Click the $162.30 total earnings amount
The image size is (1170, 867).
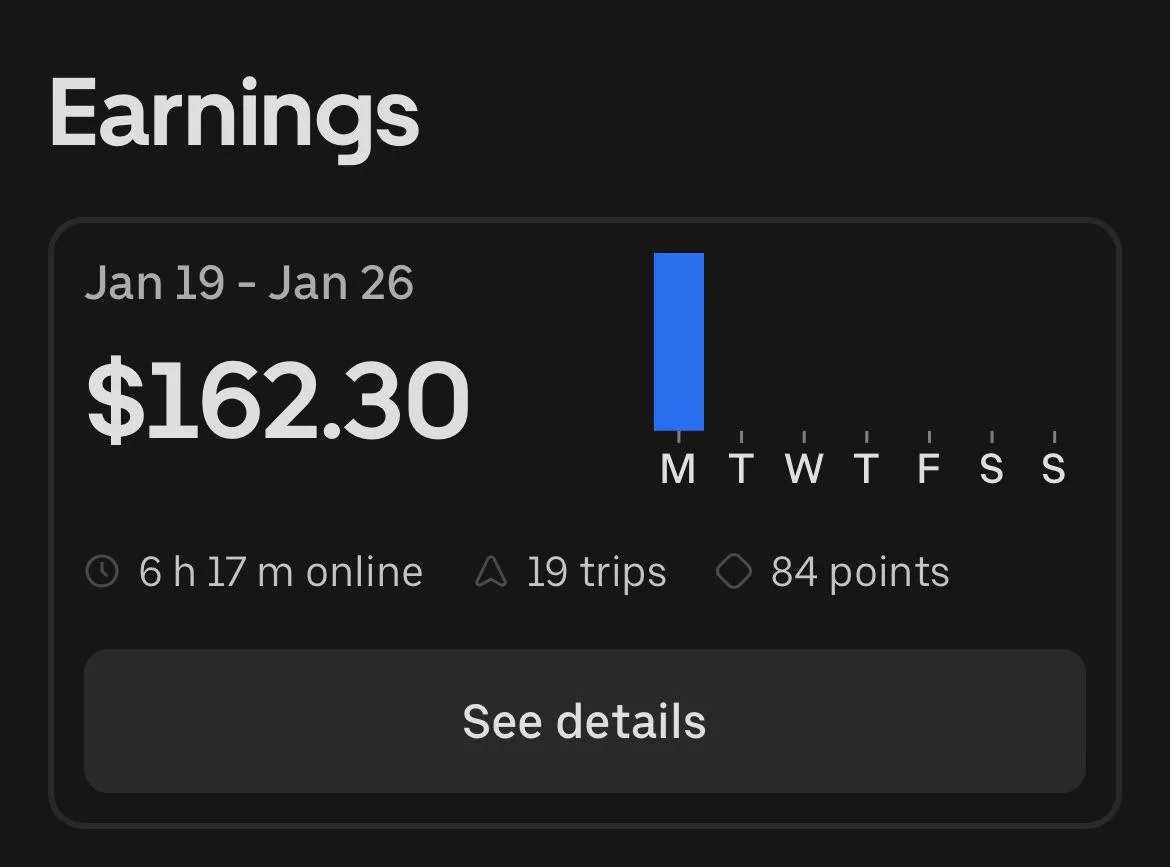coord(277,398)
